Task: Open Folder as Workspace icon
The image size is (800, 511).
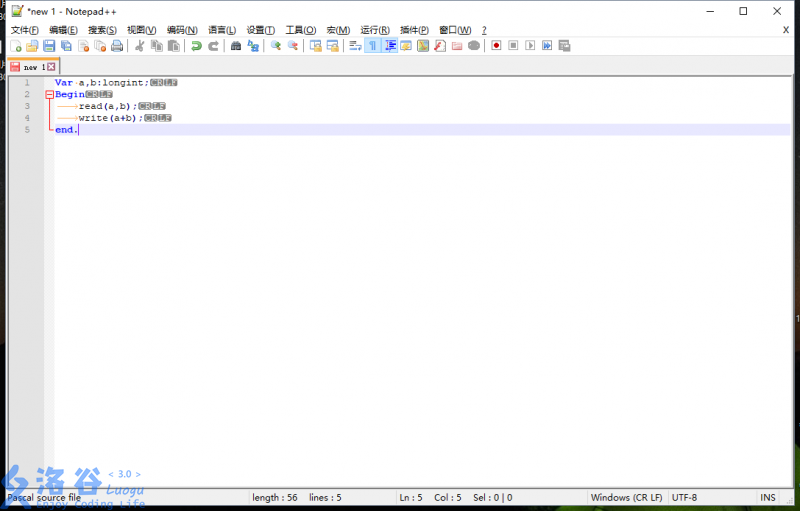Action: [x=457, y=46]
